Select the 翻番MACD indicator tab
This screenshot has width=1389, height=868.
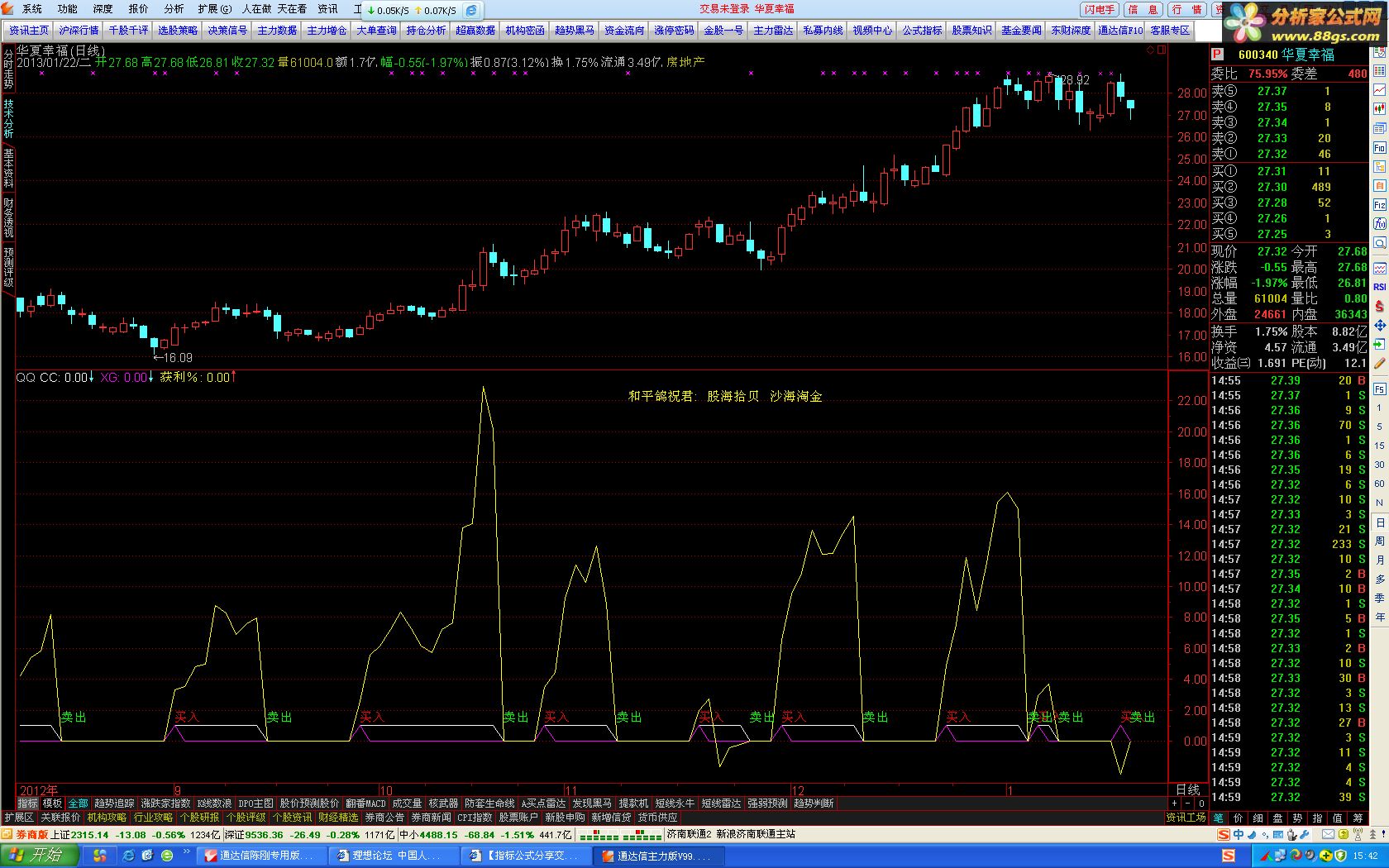coord(365,804)
